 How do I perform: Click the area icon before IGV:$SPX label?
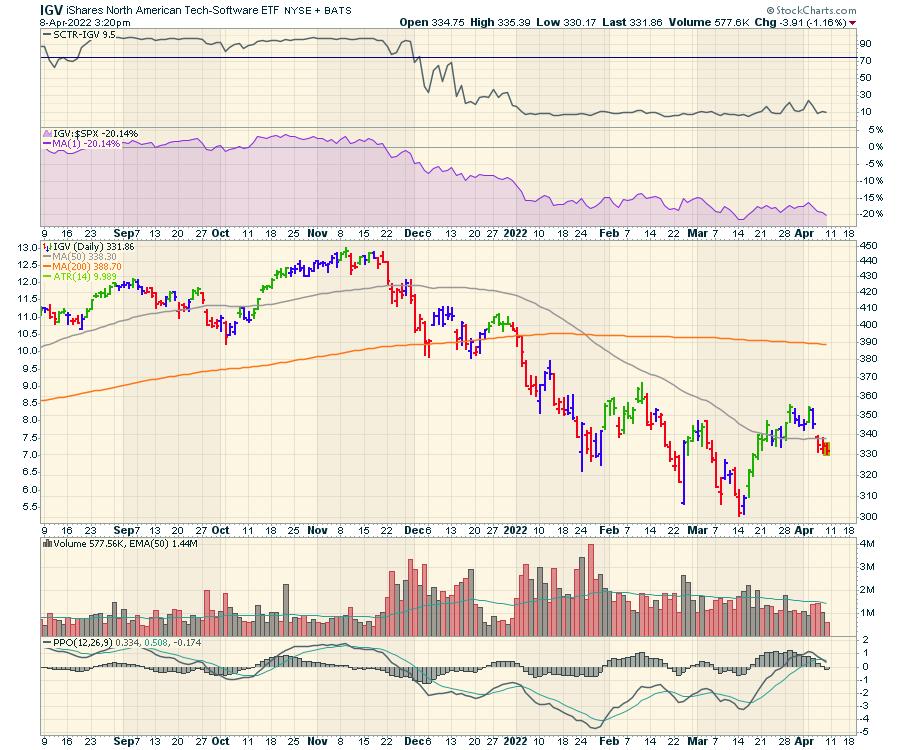47,134
